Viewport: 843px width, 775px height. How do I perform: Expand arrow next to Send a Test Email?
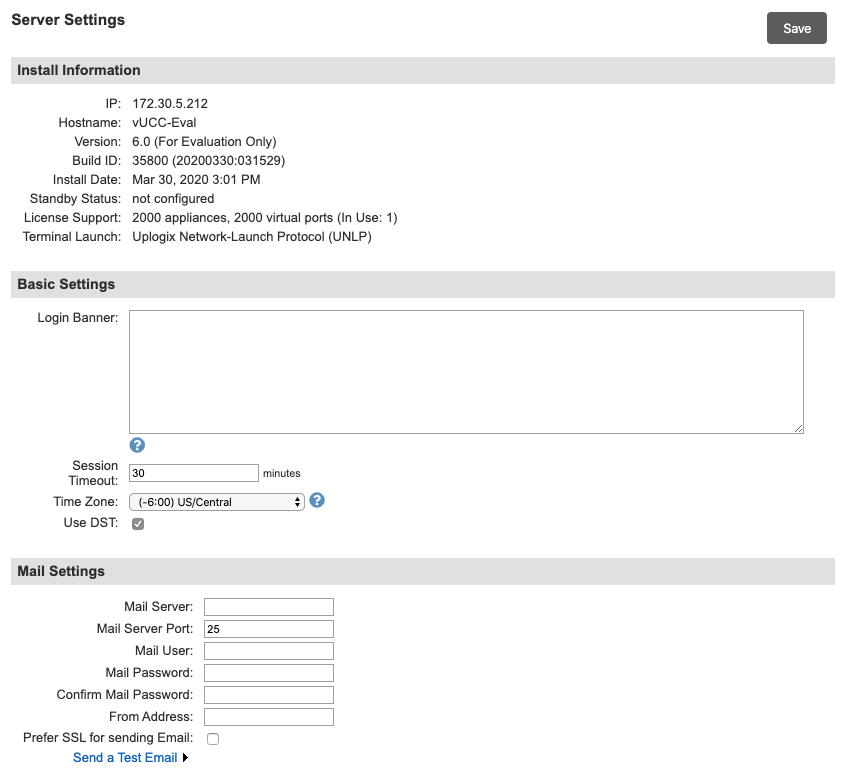click(186, 758)
